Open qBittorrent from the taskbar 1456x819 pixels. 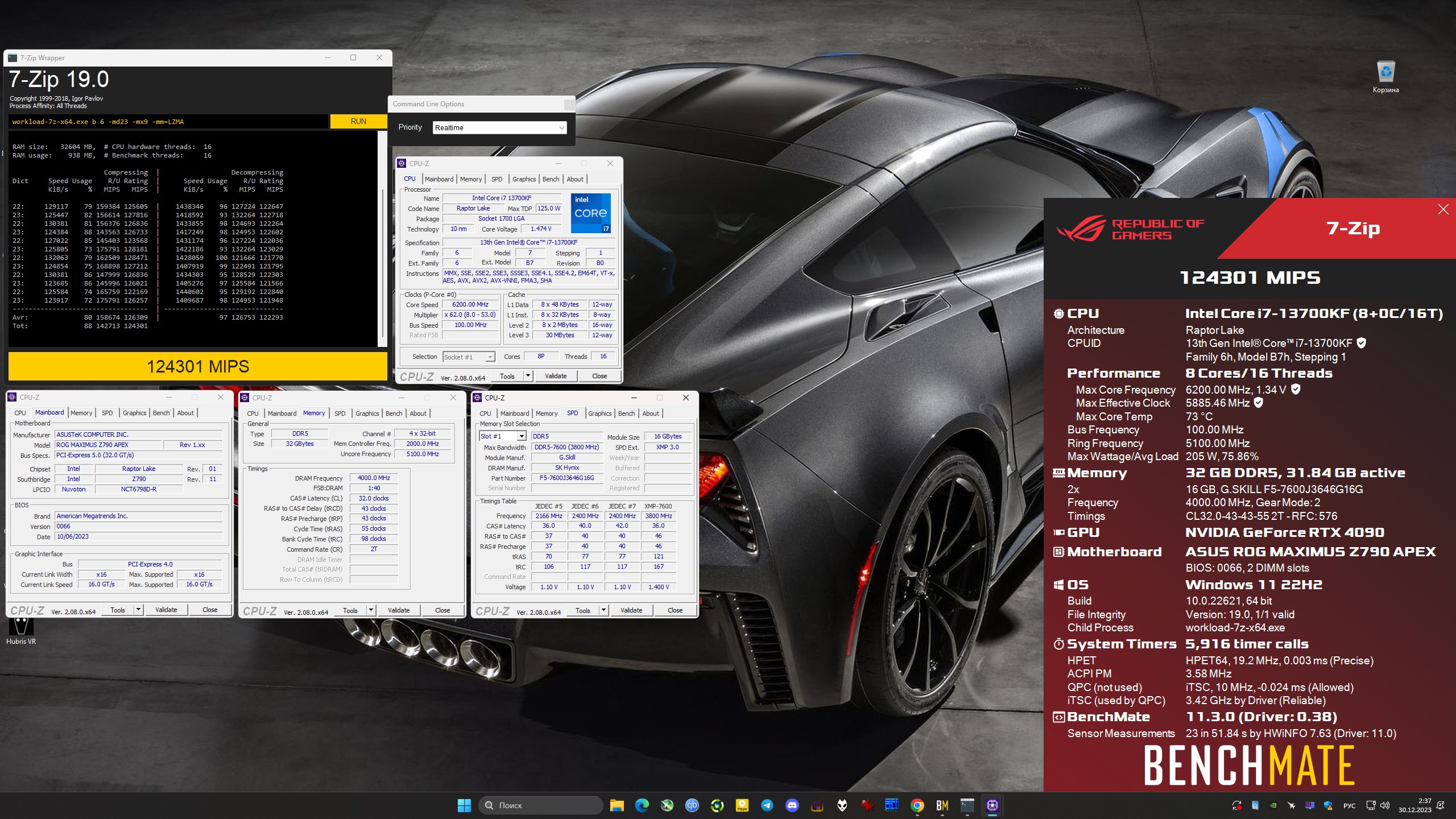[x=692, y=805]
